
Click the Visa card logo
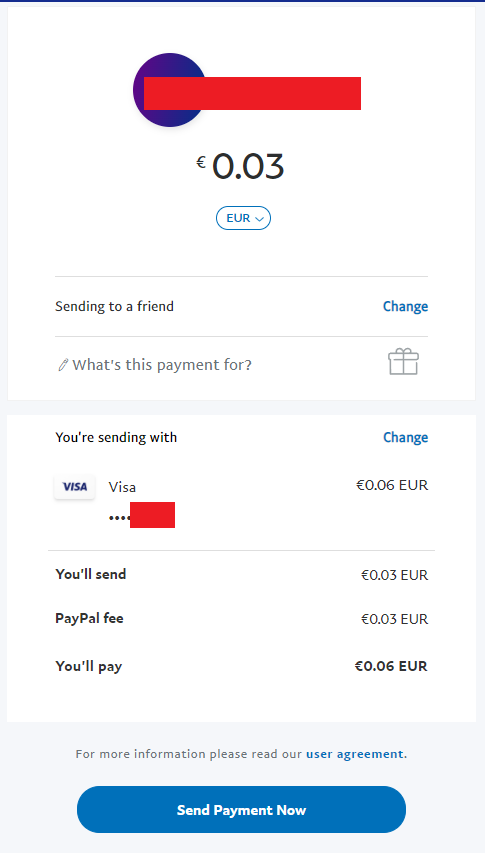point(75,487)
